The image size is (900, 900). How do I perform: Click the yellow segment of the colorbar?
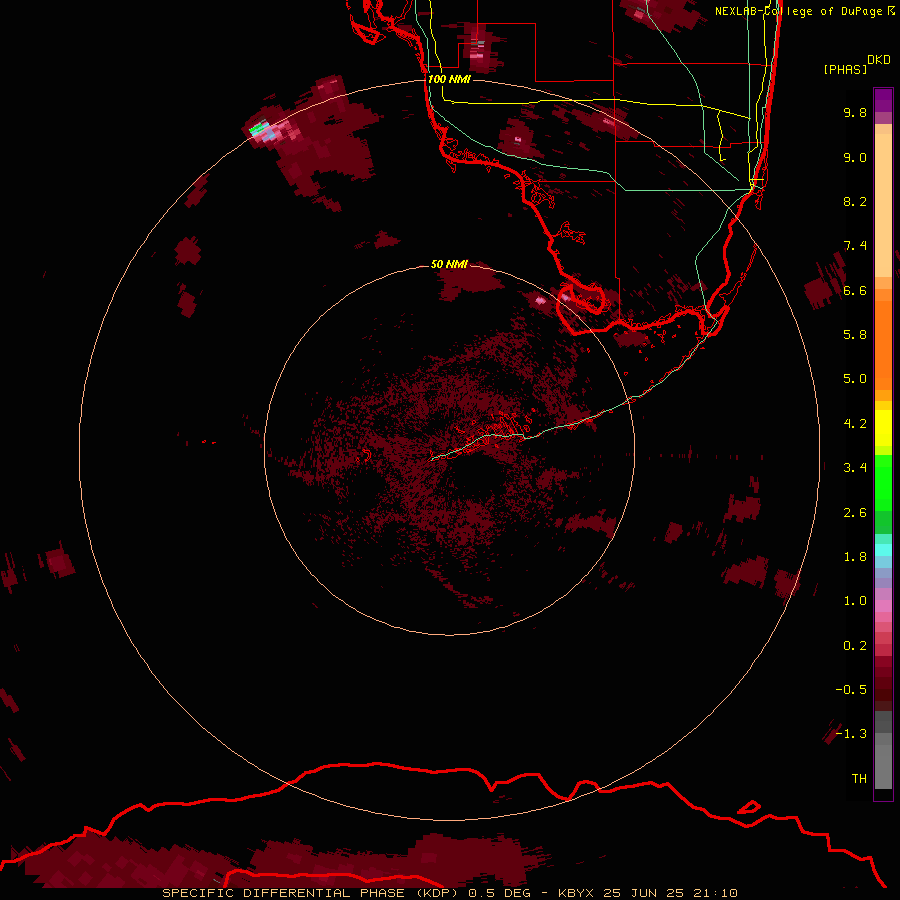click(x=883, y=428)
